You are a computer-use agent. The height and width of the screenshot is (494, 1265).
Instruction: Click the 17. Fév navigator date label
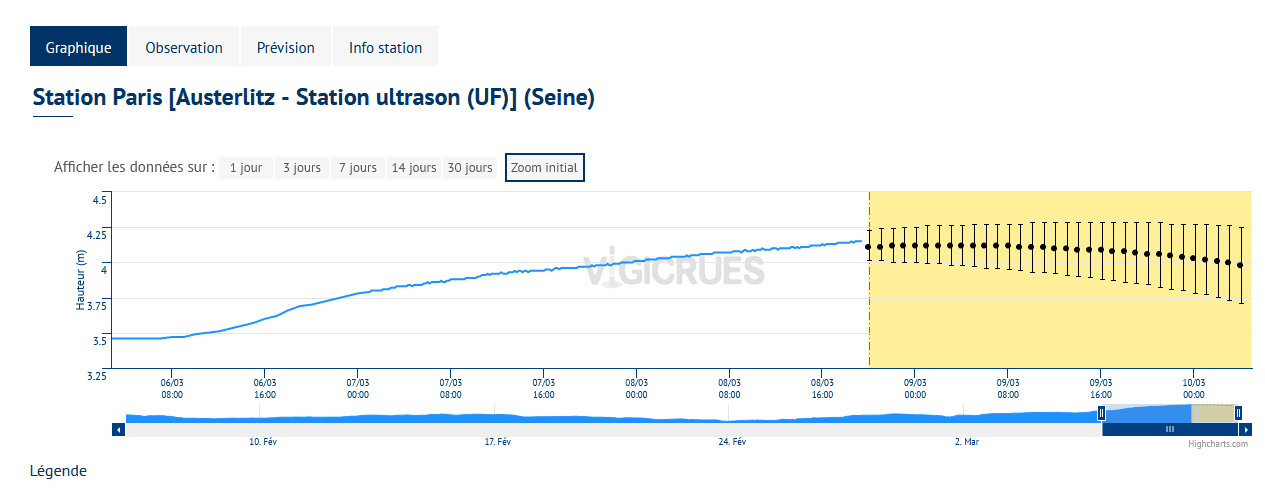click(x=497, y=442)
